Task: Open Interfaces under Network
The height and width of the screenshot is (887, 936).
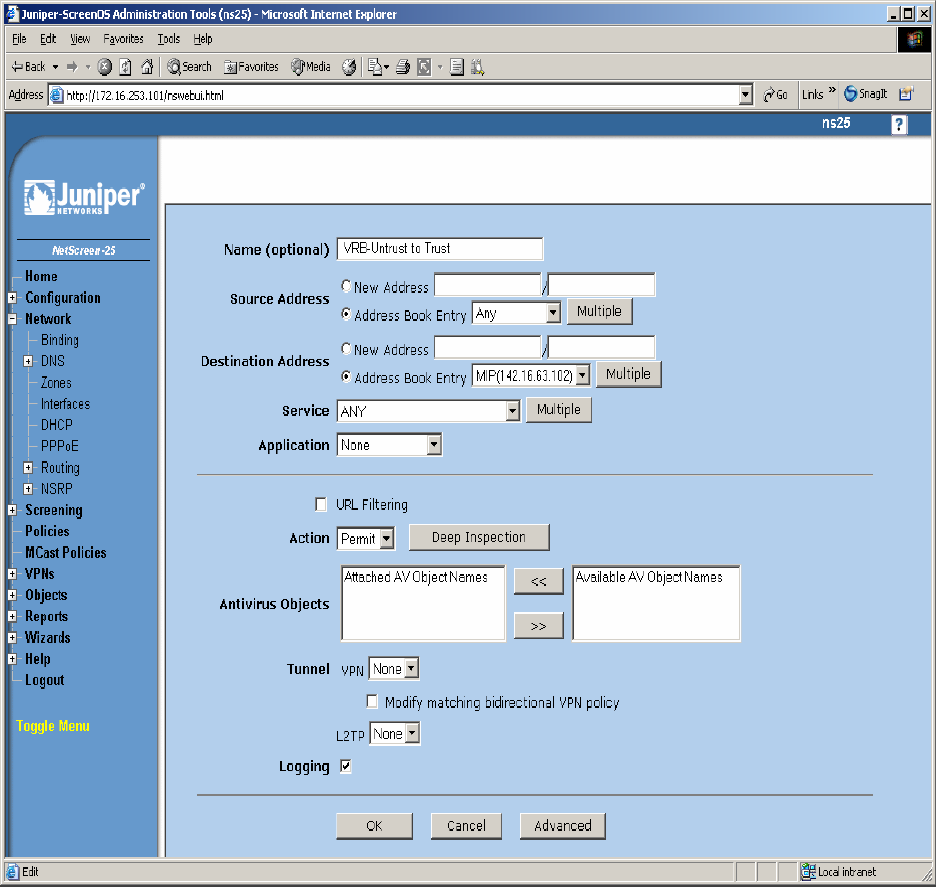Action: [65, 404]
